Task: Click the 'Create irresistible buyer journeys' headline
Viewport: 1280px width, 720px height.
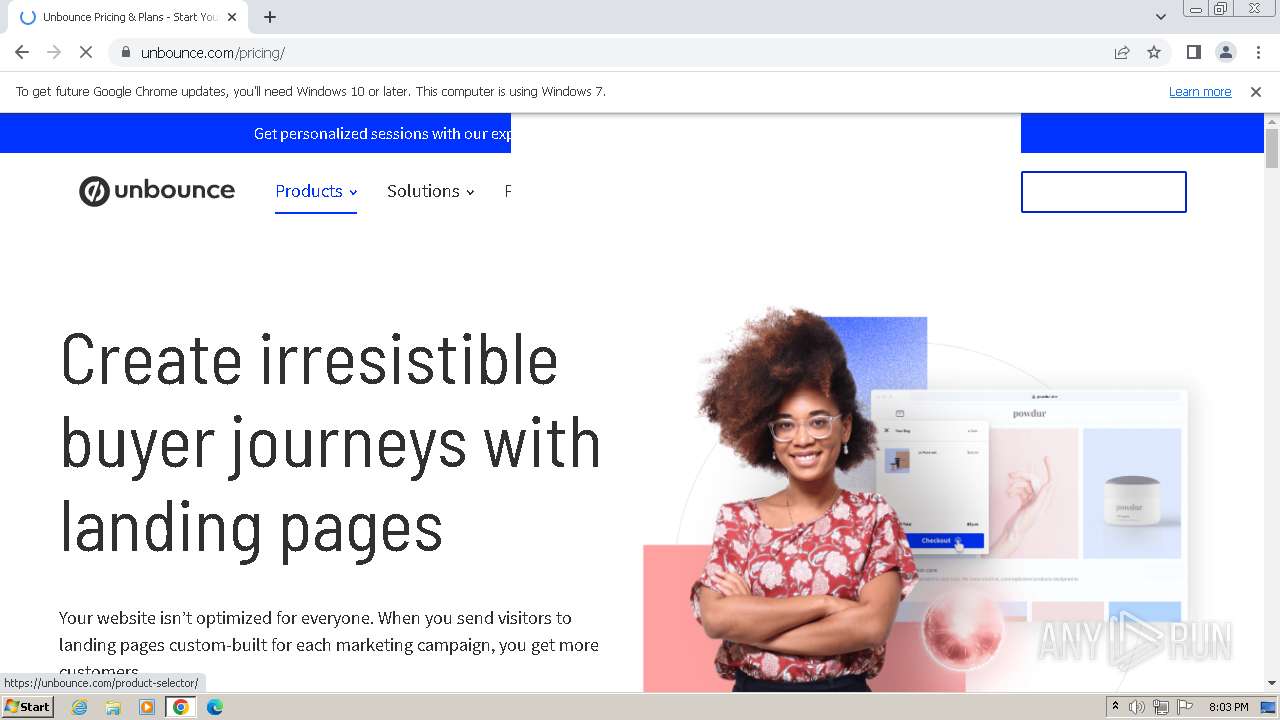Action: click(330, 443)
